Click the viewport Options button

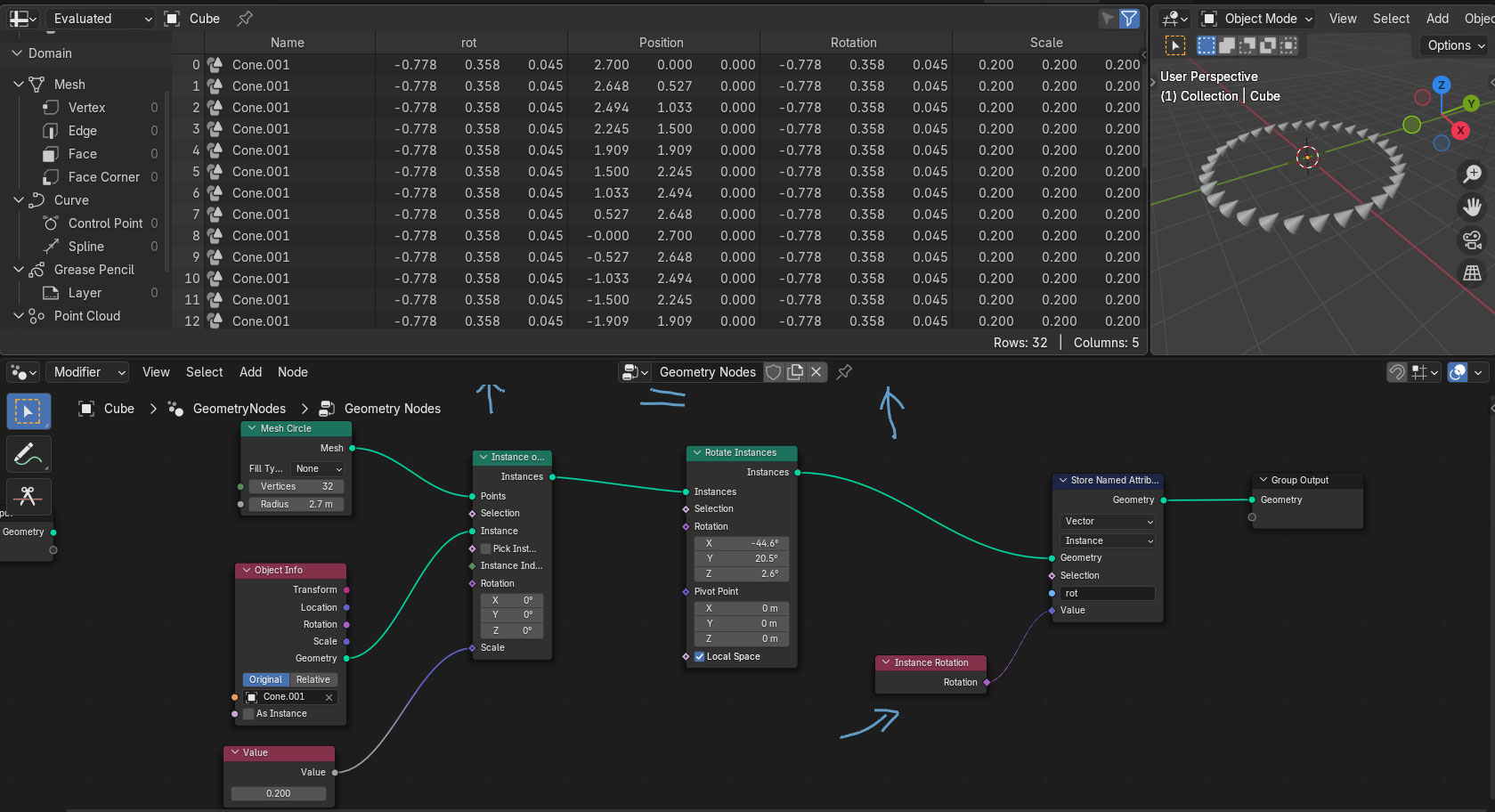point(1455,45)
